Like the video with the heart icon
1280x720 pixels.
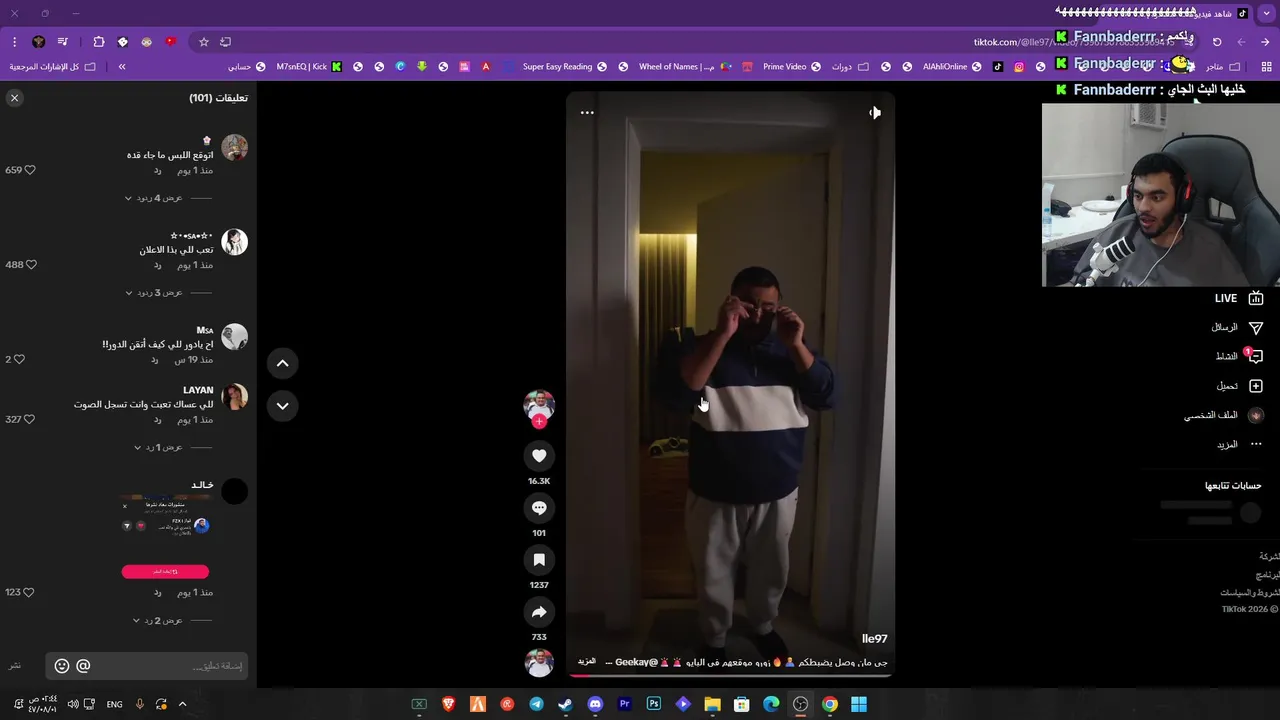[x=539, y=456]
